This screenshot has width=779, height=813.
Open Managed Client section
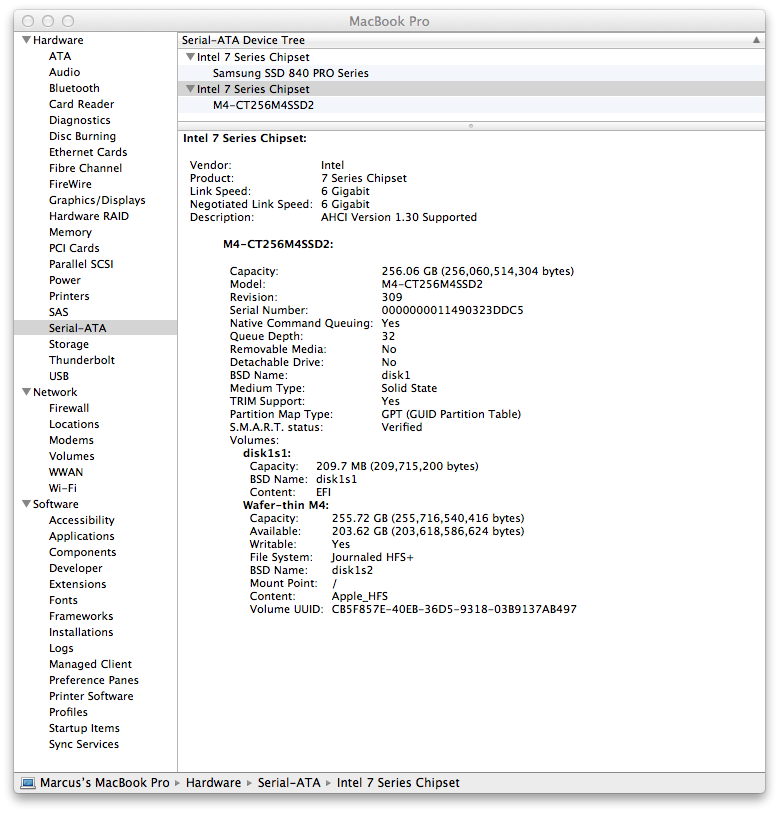[90, 664]
